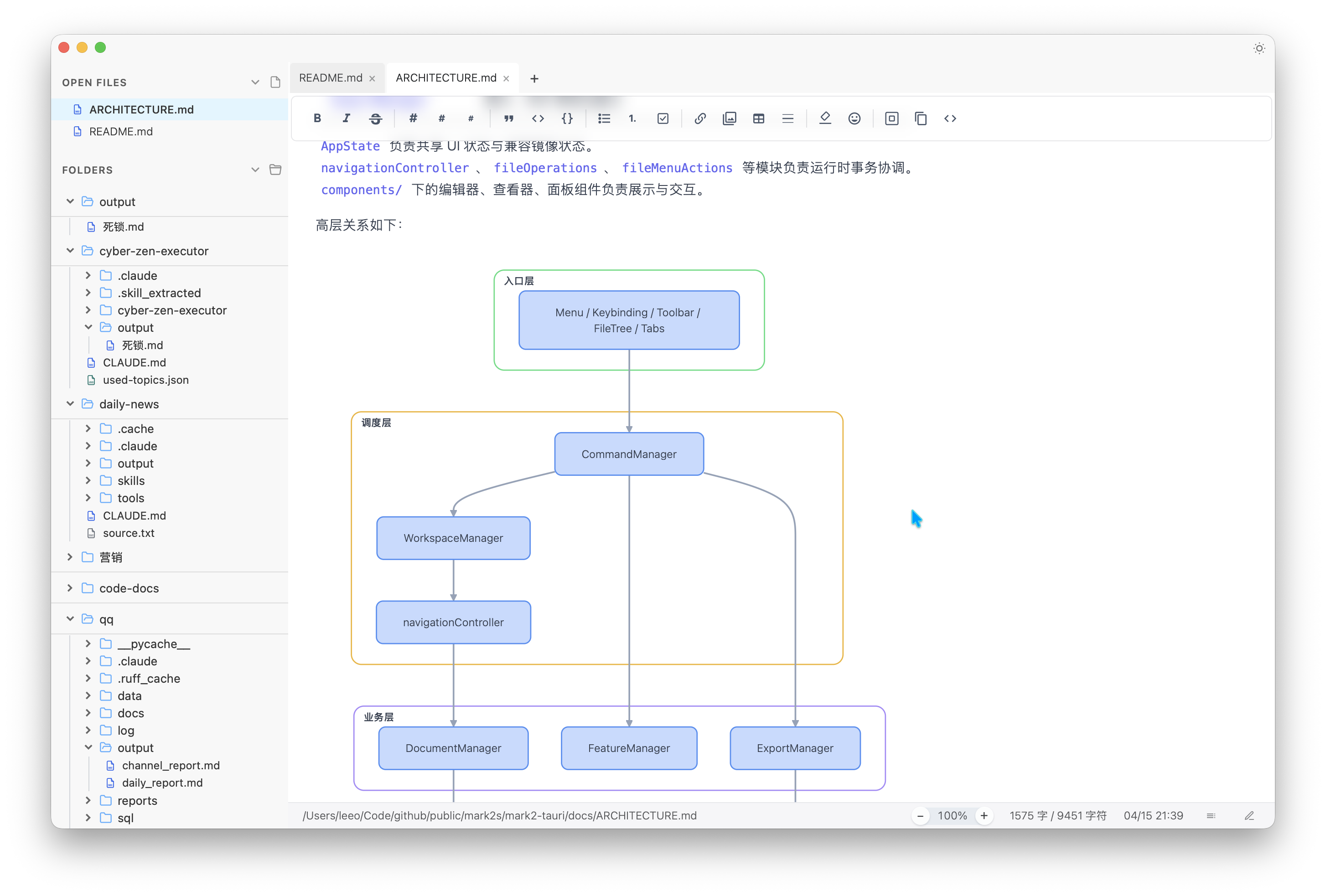Screen dimensions: 1326x896
Task: Click word count '1575 字 / 9451 字符'
Action: (1057, 816)
